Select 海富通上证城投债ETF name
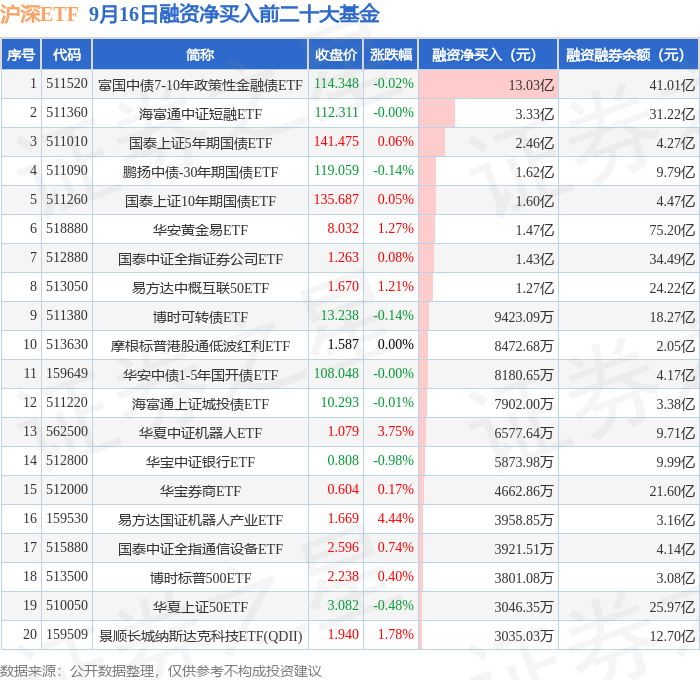 tap(200, 404)
